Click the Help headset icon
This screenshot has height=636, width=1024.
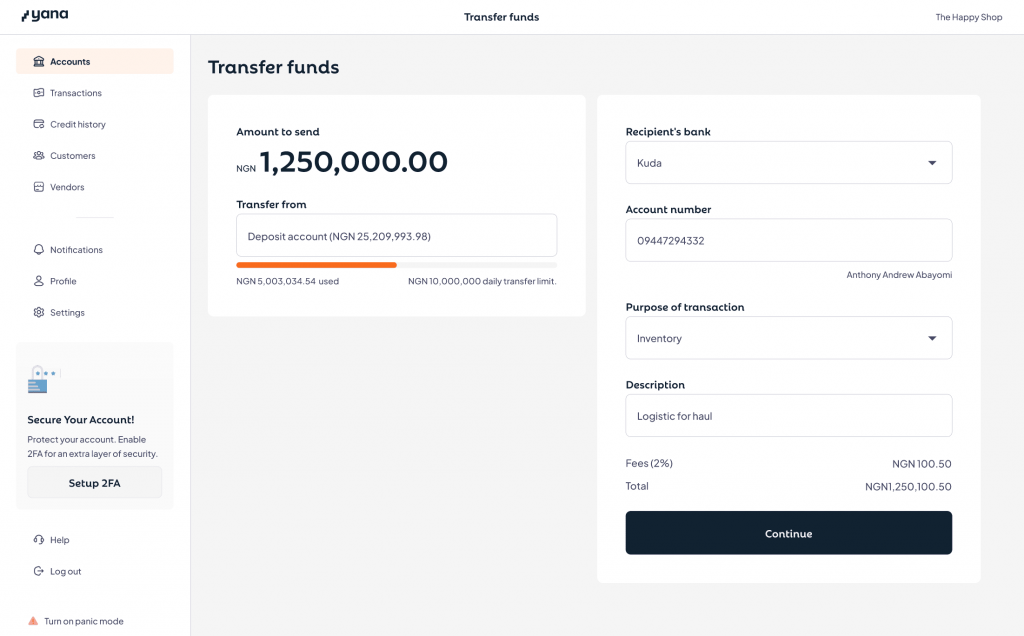click(x=39, y=539)
